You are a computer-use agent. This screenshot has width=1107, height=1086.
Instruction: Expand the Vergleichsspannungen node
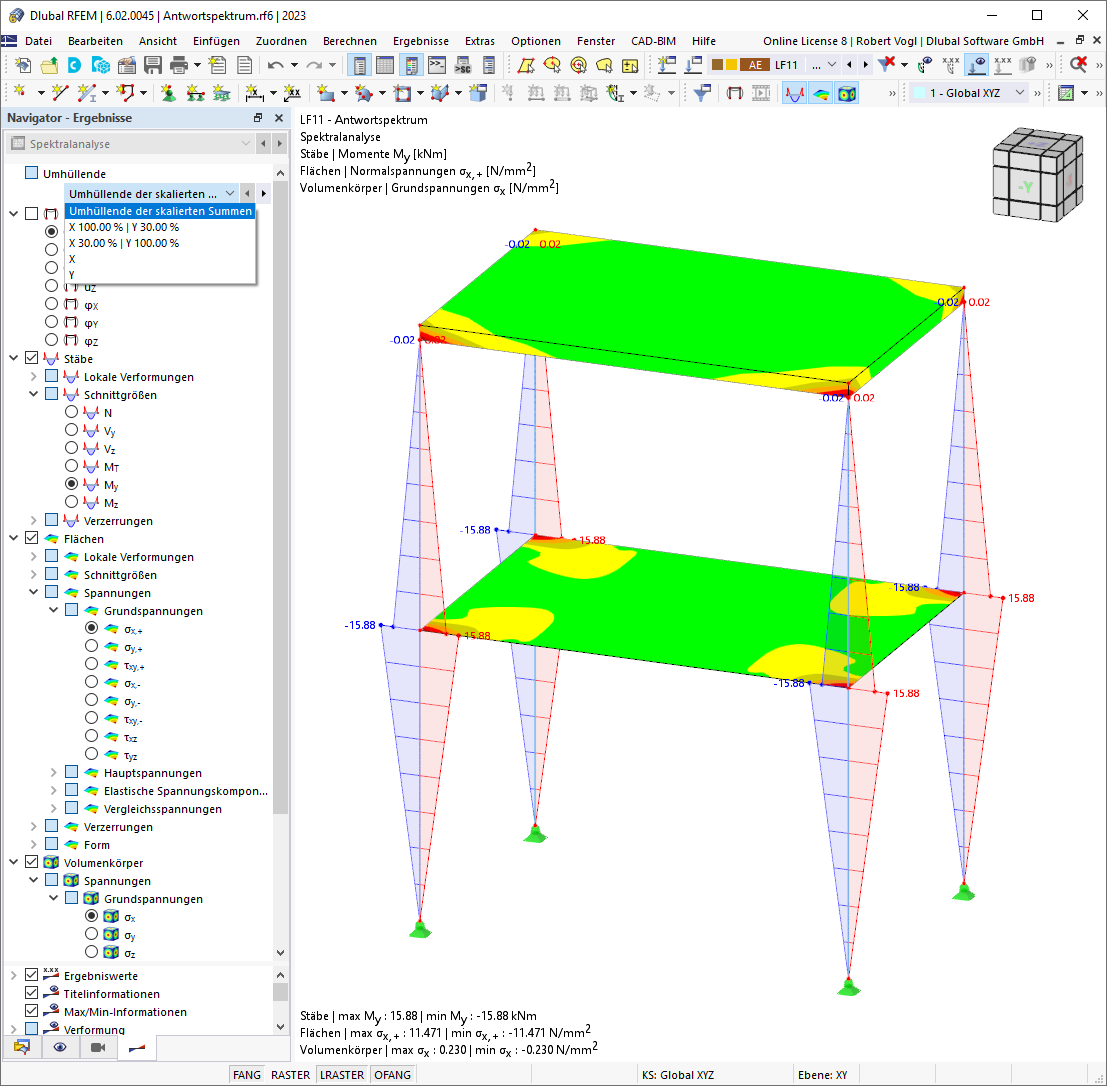click(54, 808)
